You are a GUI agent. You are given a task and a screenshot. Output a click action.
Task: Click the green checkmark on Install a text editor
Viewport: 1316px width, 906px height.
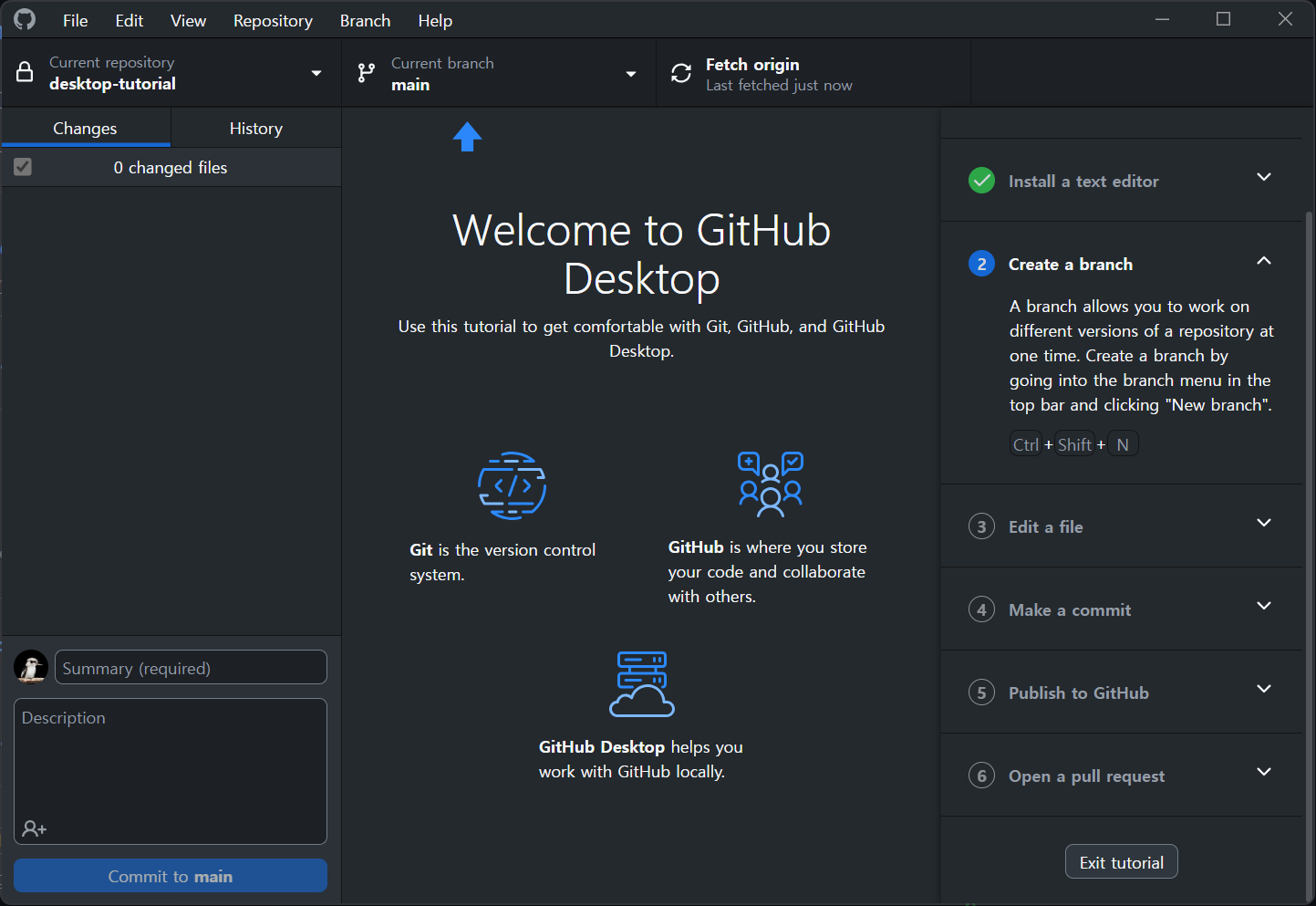click(x=981, y=181)
